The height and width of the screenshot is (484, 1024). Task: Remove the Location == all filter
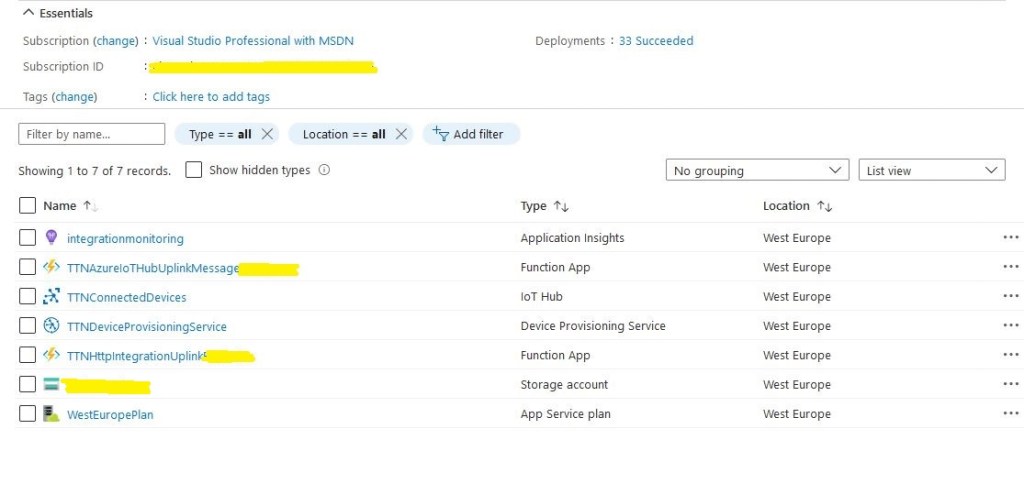tap(400, 134)
